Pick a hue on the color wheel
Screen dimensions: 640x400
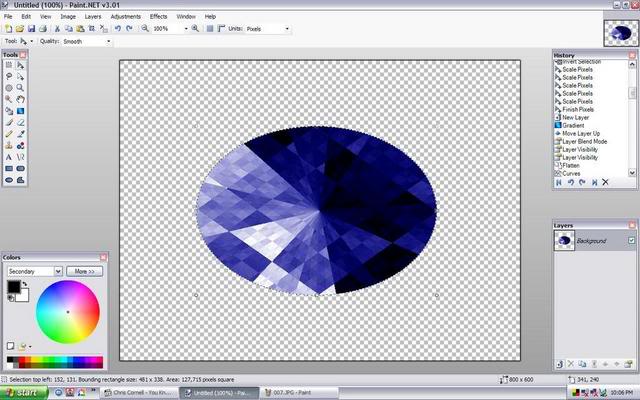68,312
